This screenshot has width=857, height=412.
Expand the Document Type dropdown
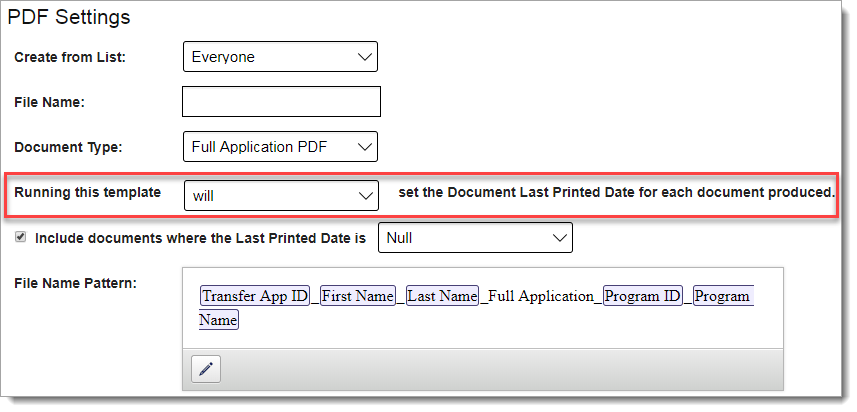[x=280, y=146]
